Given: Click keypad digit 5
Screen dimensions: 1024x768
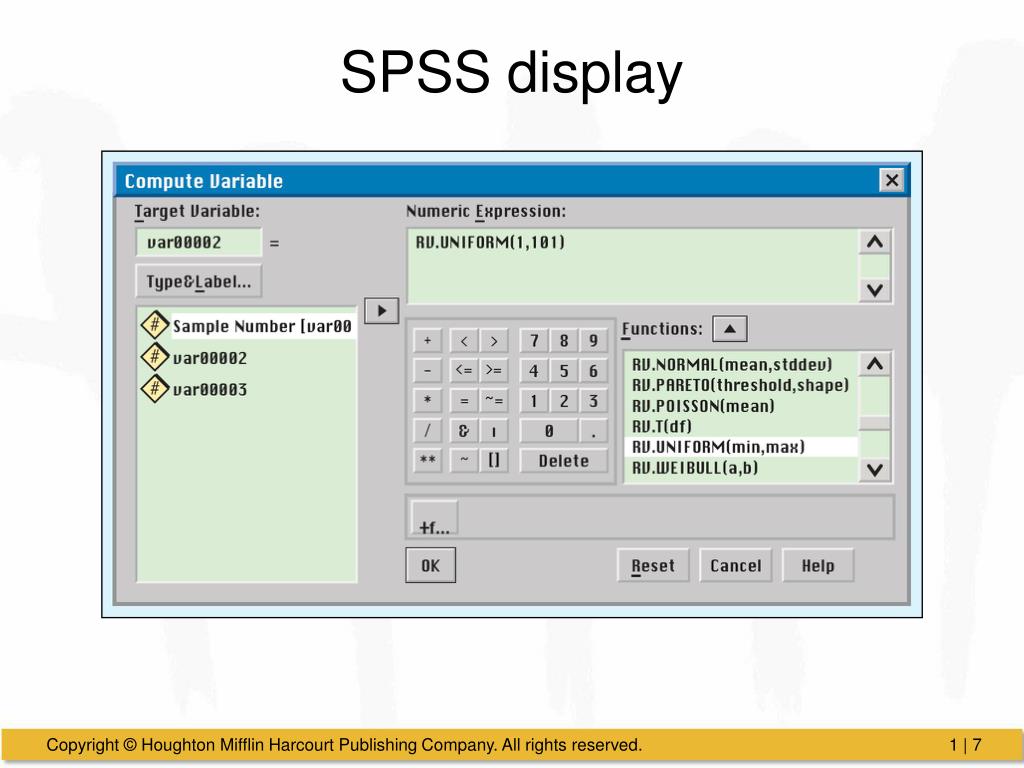Looking at the screenshot, I should click(x=564, y=370).
